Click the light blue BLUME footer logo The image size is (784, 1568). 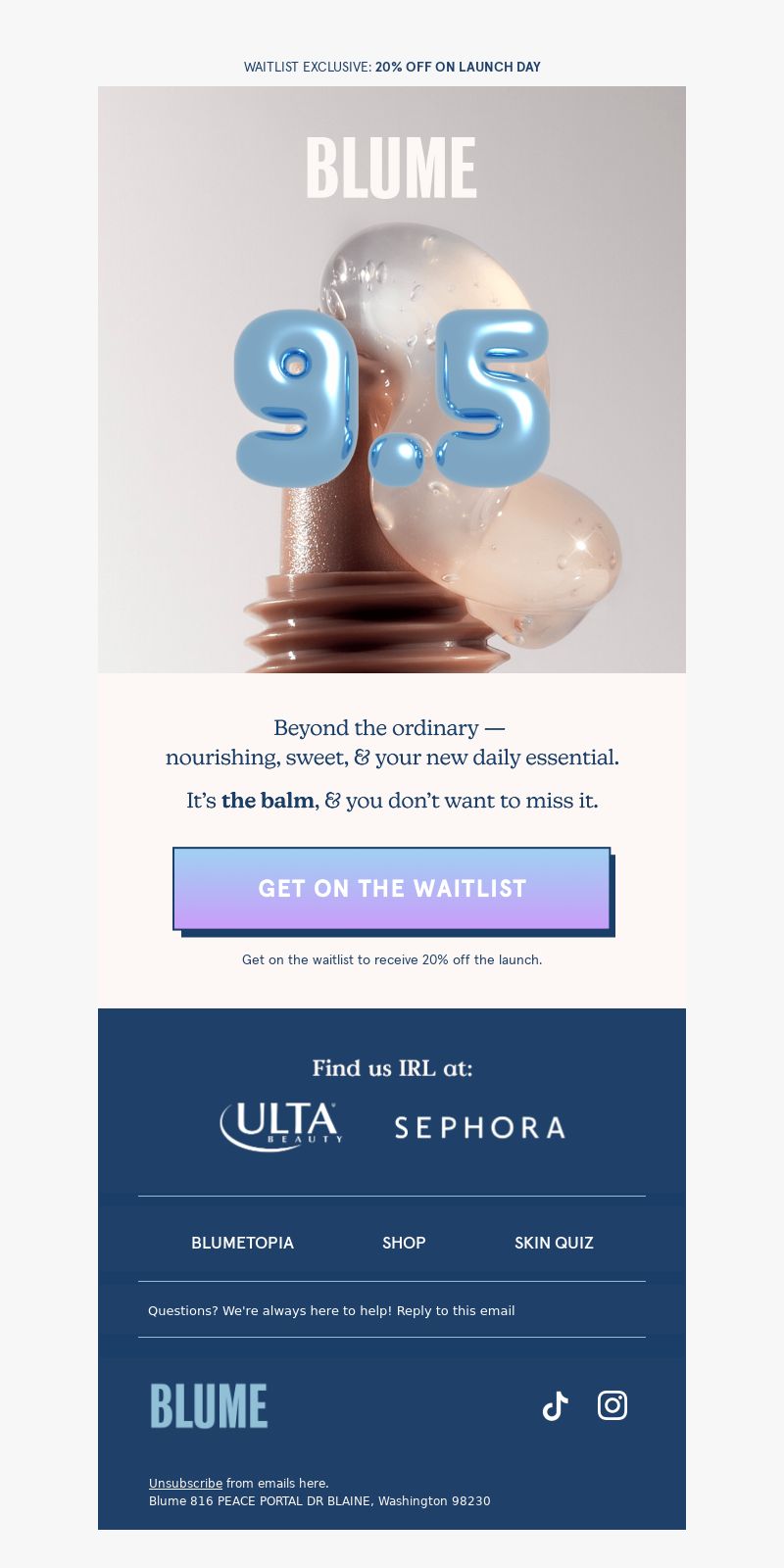click(x=209, y=1405)
